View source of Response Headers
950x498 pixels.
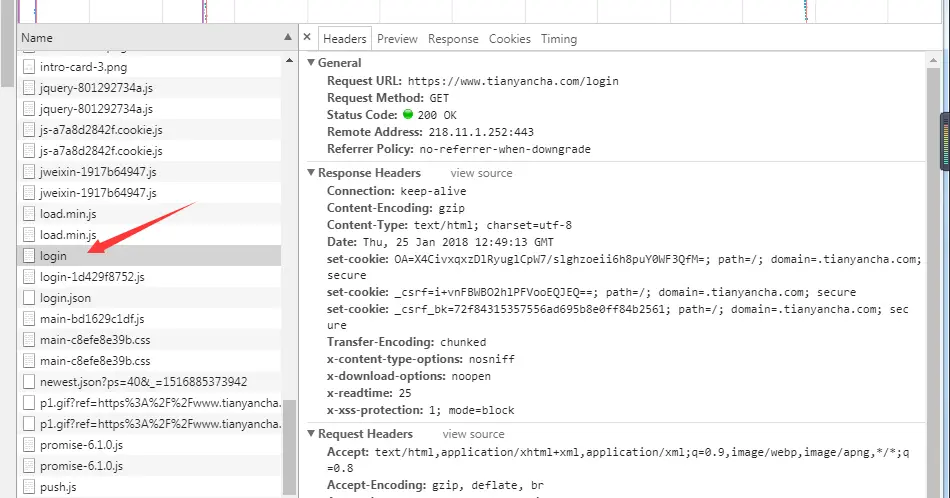(481, 173)
